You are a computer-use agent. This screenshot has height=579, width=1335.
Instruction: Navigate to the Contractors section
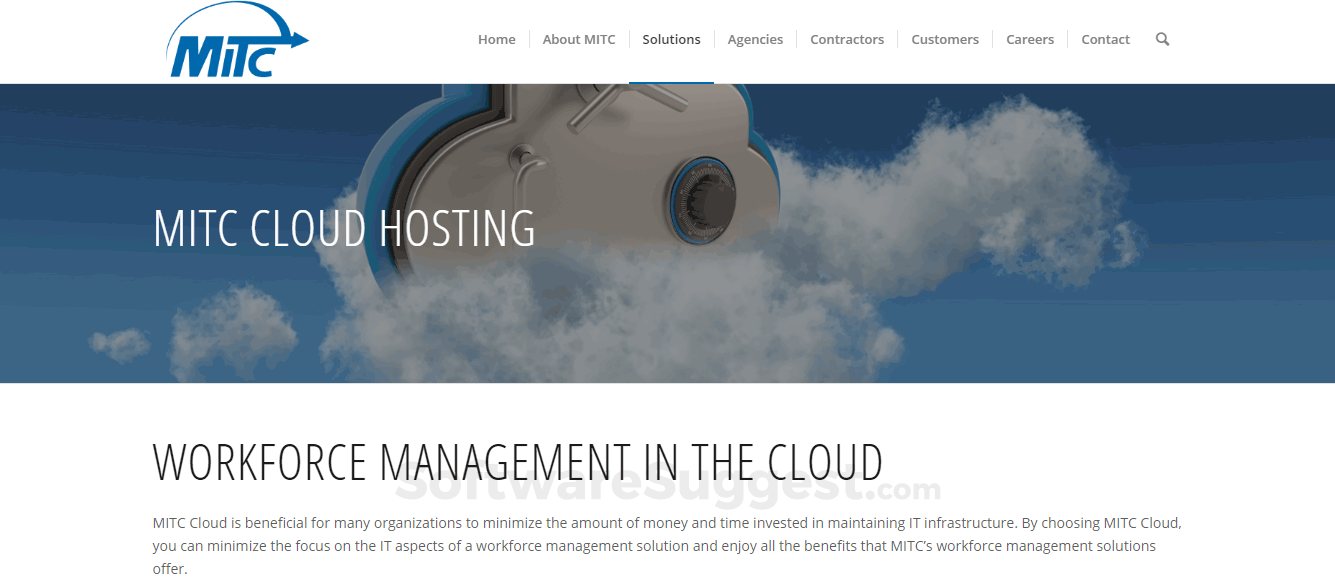[846, 39]
